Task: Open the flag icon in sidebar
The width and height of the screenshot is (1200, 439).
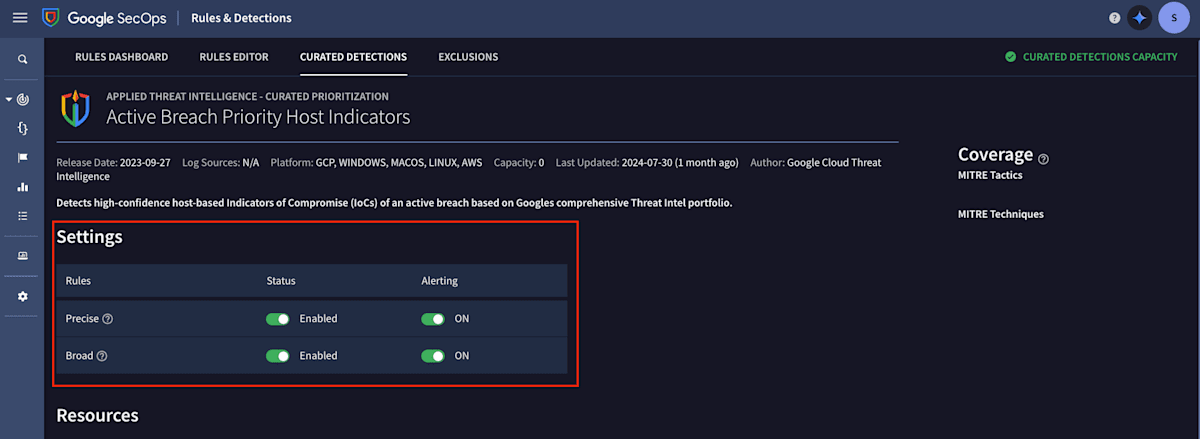Action: (x=22, y=158)
